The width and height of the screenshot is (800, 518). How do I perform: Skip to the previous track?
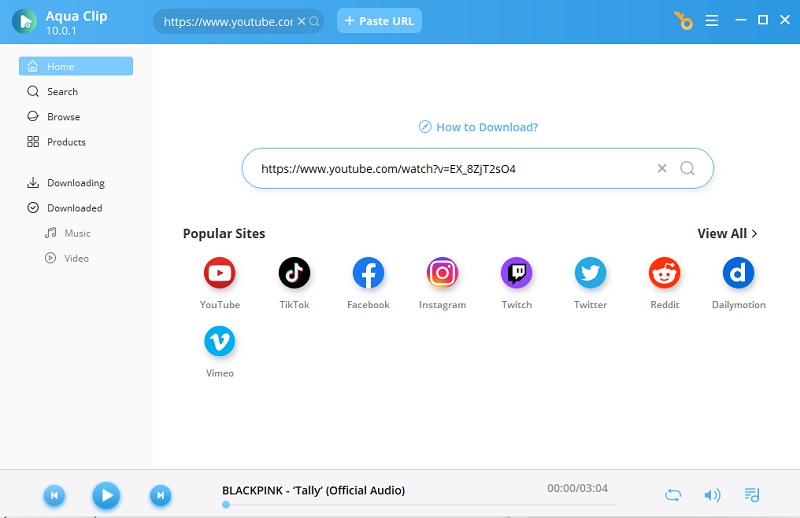coord(54,495)
